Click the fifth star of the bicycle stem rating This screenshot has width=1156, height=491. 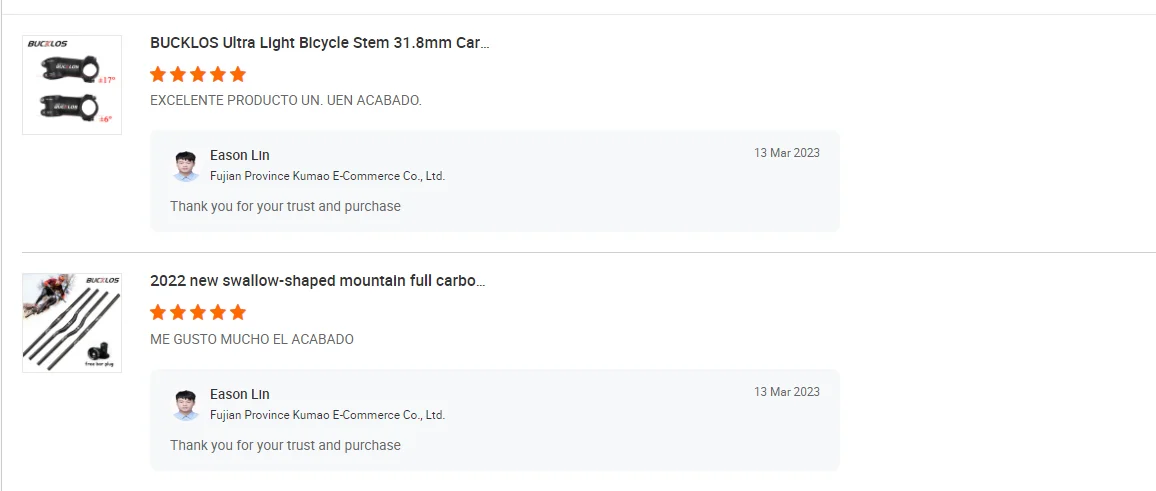click(x=237, y=74)
